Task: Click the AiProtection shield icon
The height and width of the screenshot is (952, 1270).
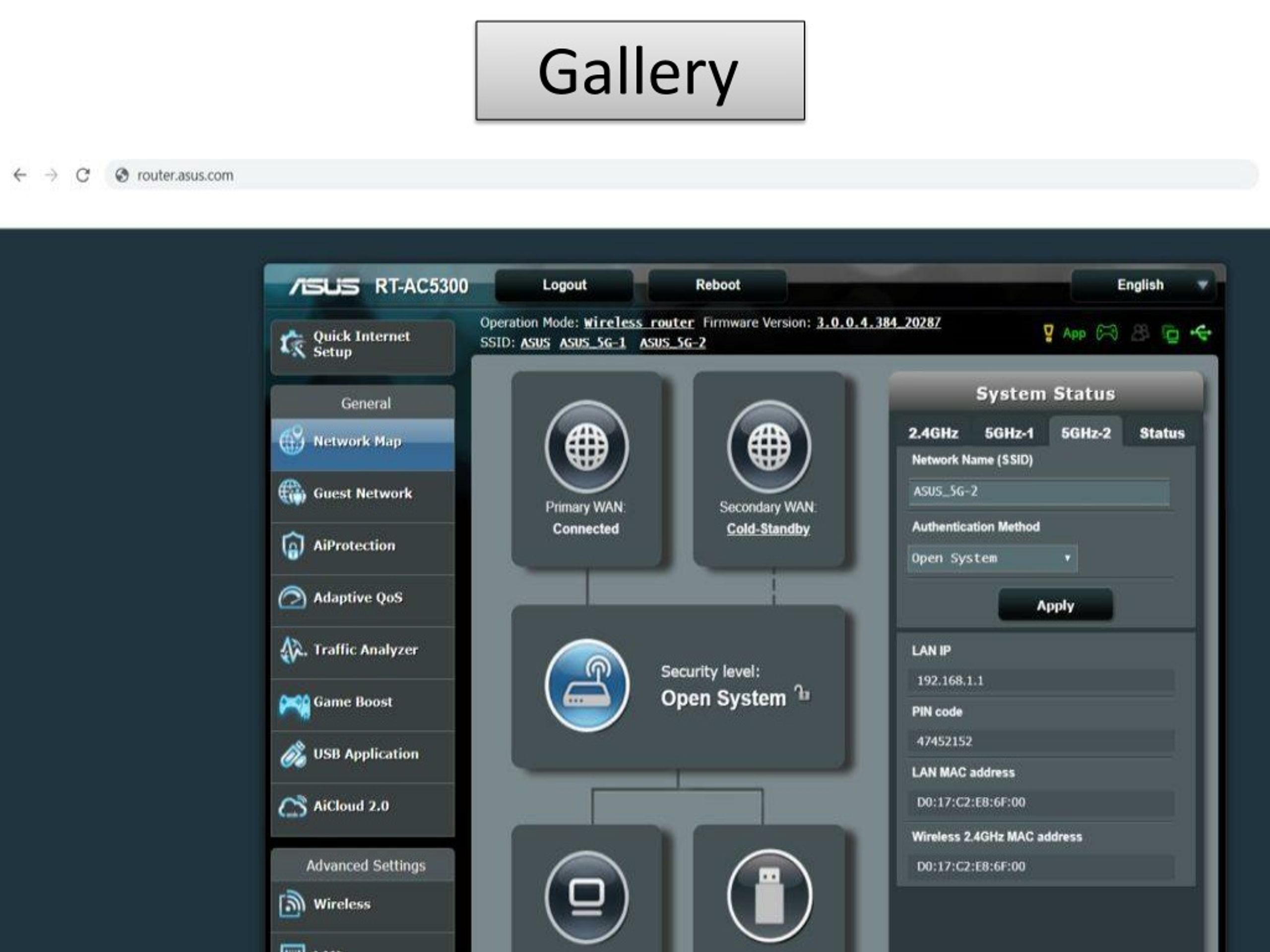Action: click(x=292, y=546)
